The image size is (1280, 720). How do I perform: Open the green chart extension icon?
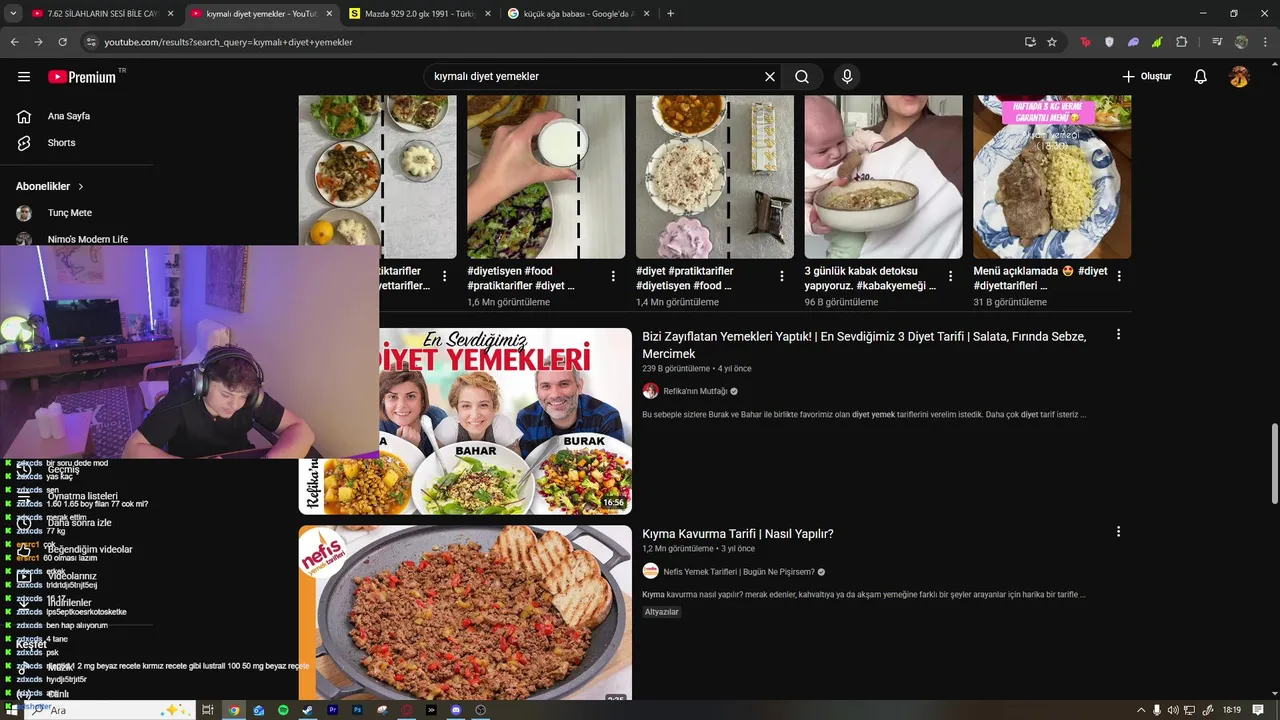click(1157, 42)
